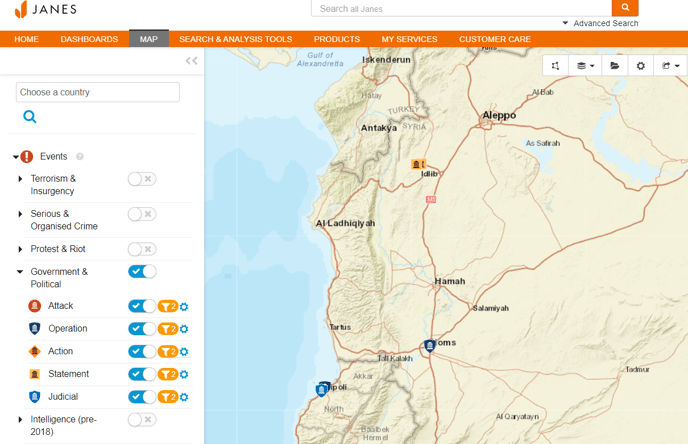Click the Antakya label on map
This screenshot has width=688, height=444.
(379, 128)
